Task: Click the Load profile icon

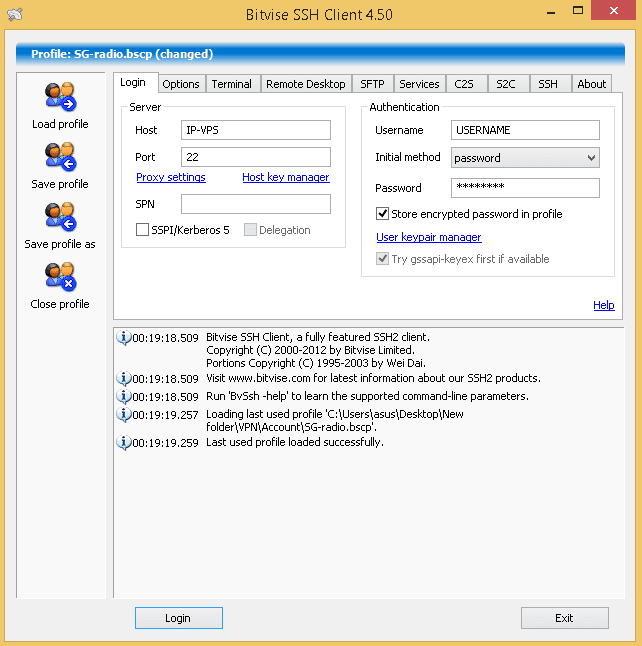Action: pos(60,98)
